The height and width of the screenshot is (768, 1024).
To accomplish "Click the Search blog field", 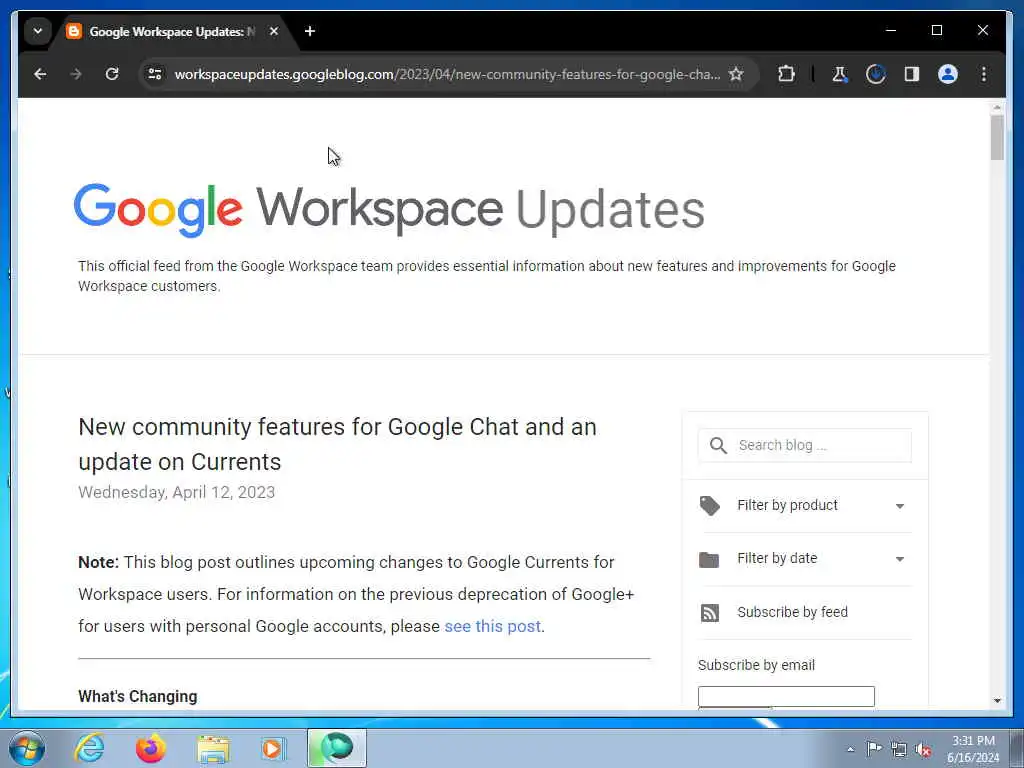I will coord(805,445).
